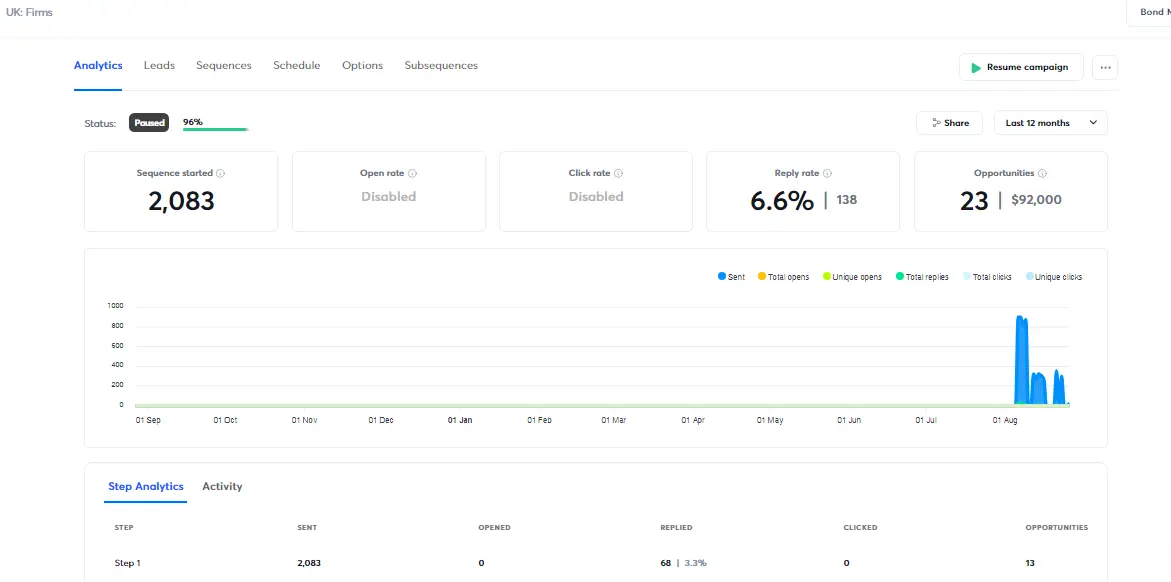The image size is (1171, 582).
Task: Click the SENT column header
Action: click(x=307, y=527)
